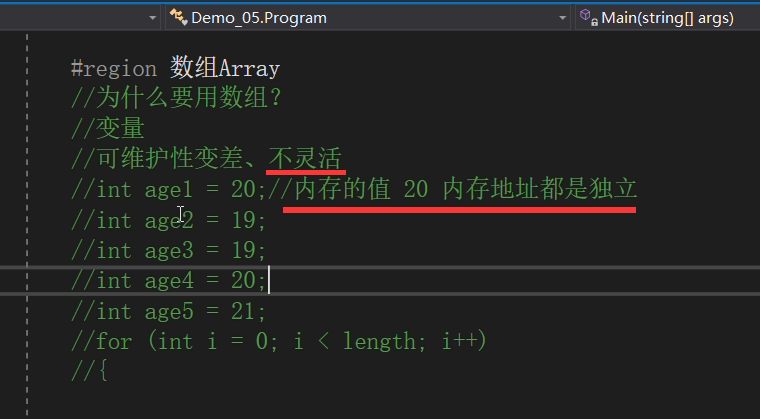This screenshot has width=760, height=419.
Task: Place cursor in '//int age2 = 19;'
Action: (x=169, y=221)
